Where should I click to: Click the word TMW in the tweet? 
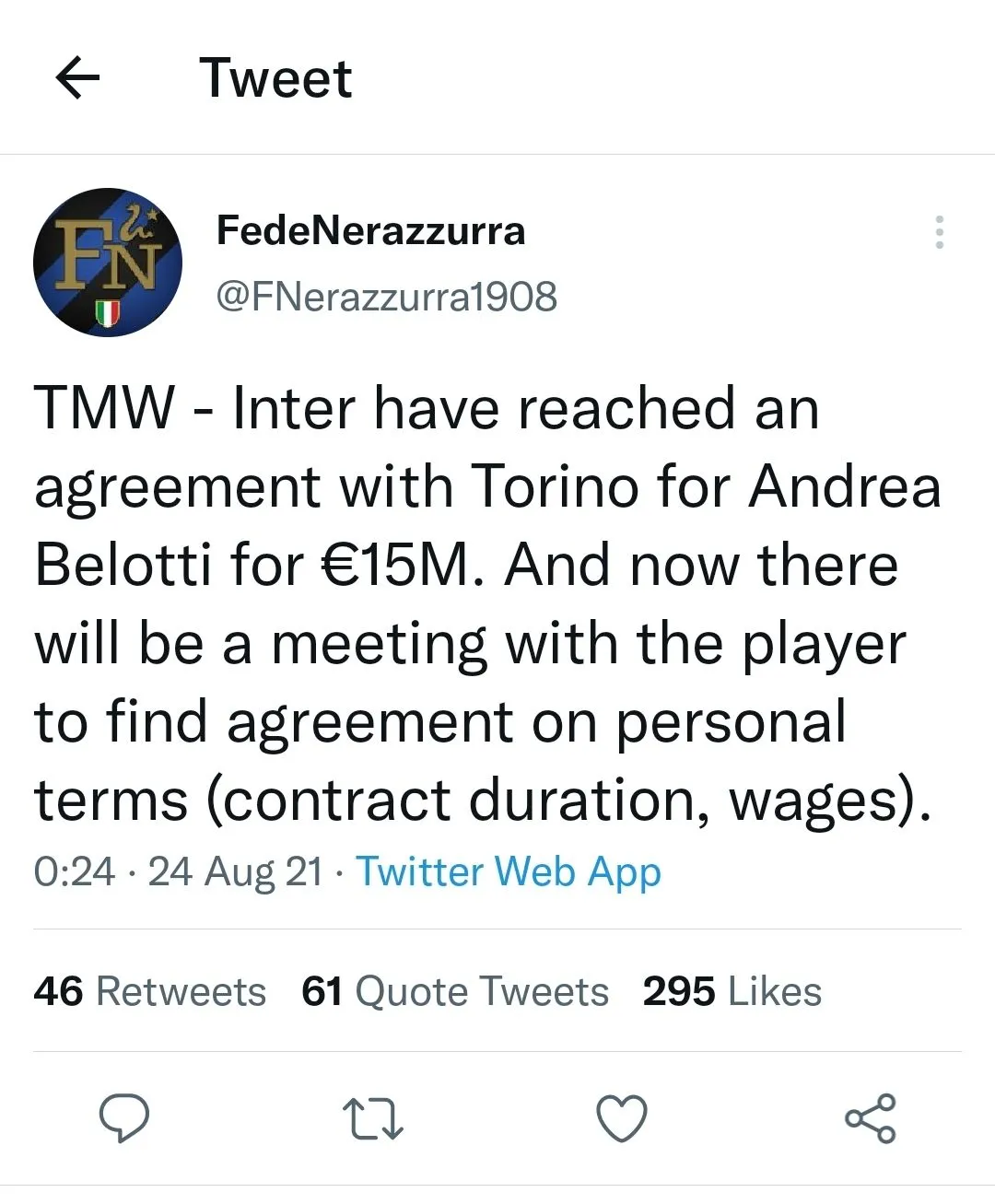coord(104,408)
